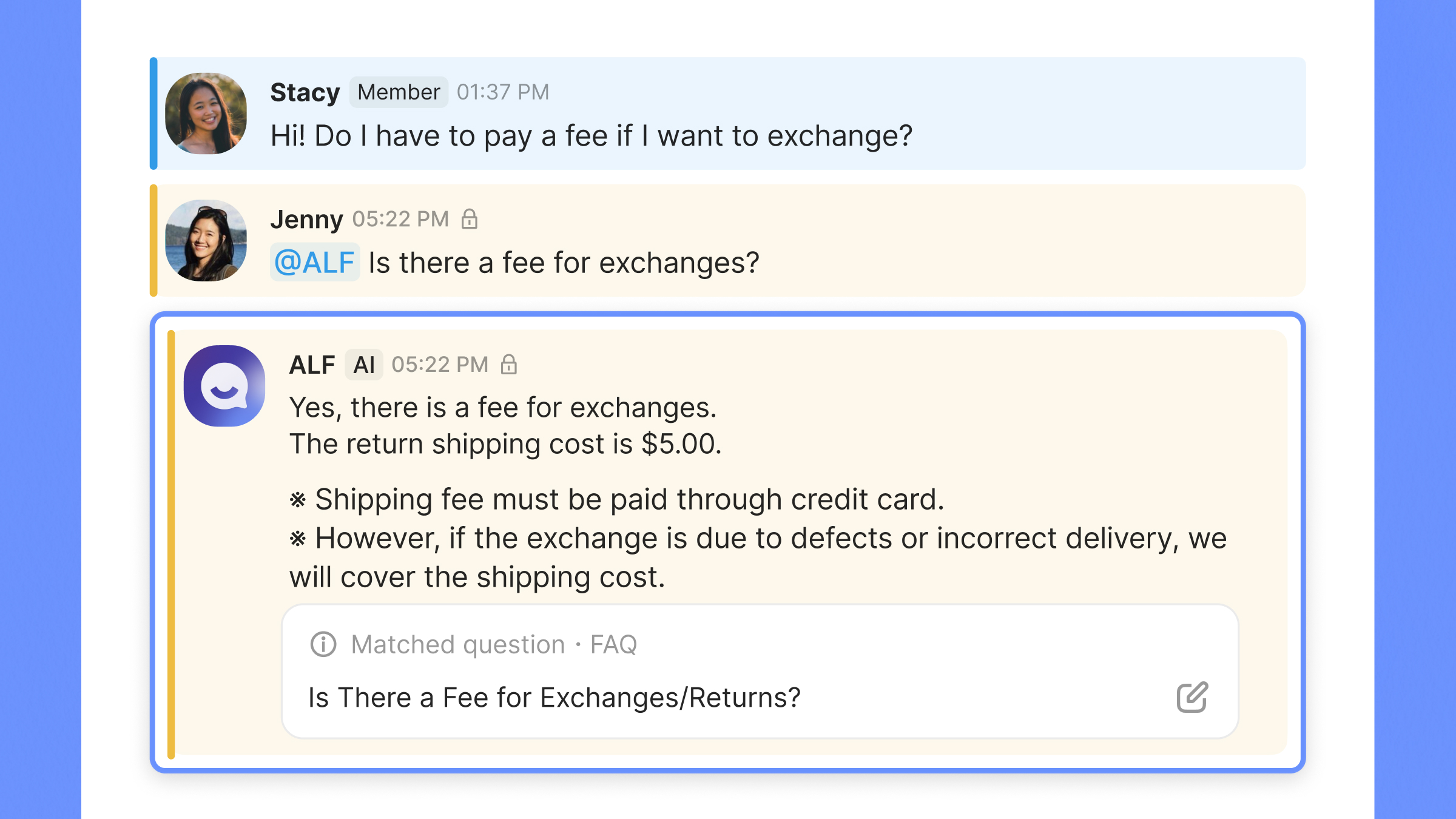The image size is (1456, 819).
Task: Click the Member badge next to Stacy
Action: point(399,92)
